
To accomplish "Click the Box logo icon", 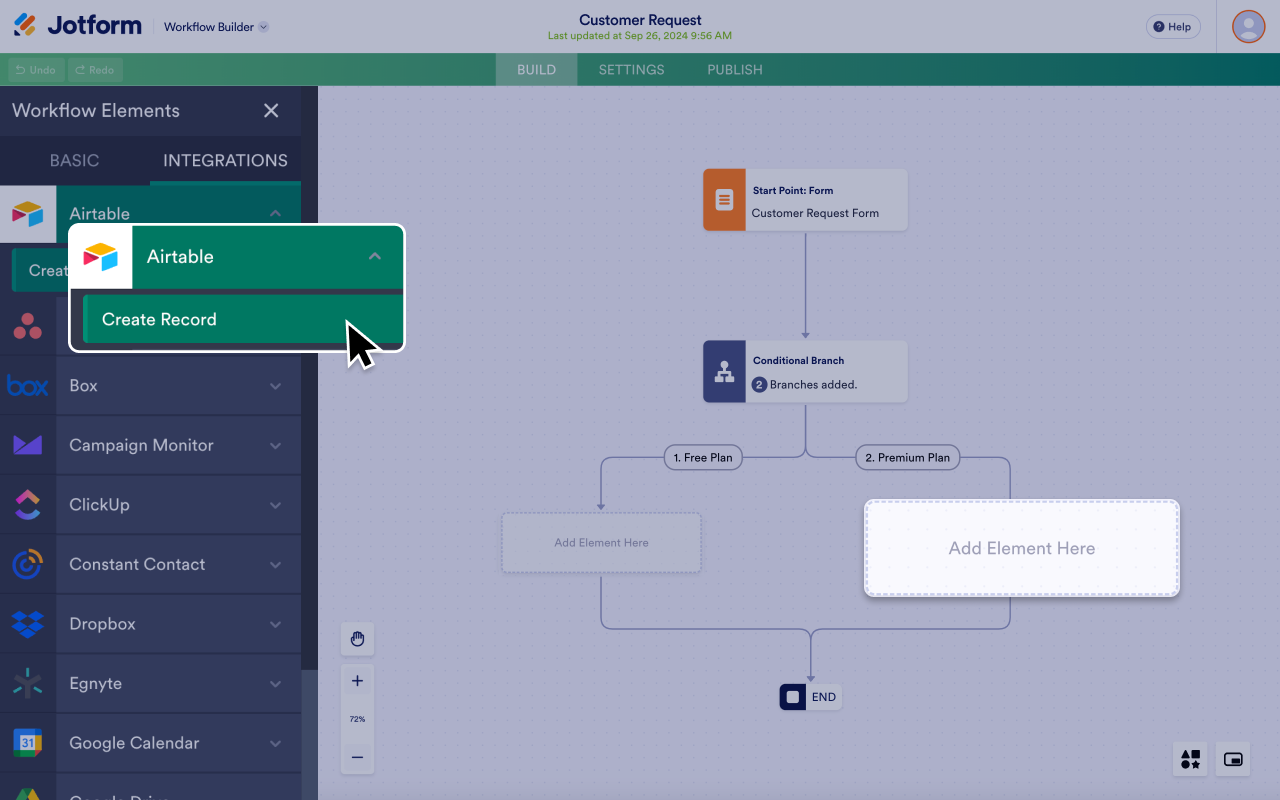I will tap(28, 386).
